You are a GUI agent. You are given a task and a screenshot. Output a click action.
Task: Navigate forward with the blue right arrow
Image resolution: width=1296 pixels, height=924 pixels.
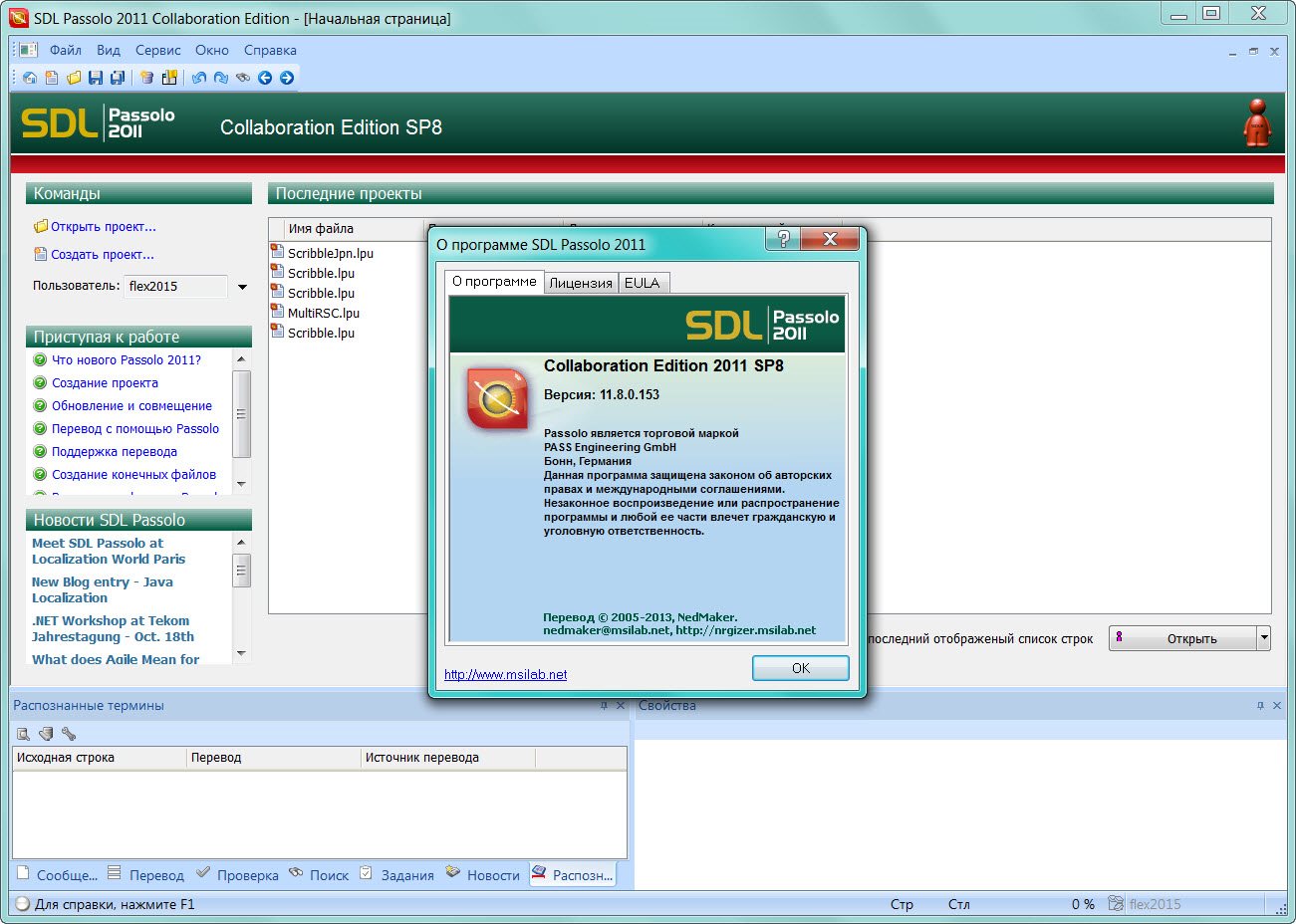[x=287, y=78]
